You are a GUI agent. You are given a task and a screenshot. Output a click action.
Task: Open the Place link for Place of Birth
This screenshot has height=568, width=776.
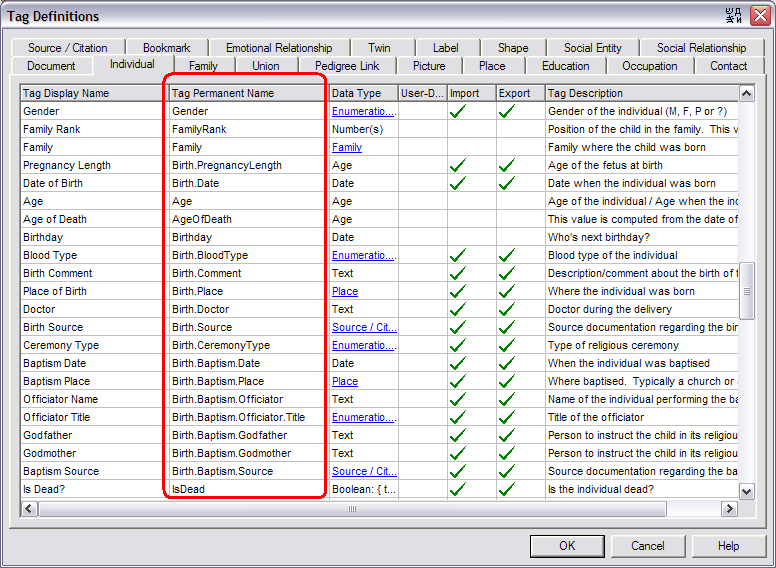pos(345,291)
